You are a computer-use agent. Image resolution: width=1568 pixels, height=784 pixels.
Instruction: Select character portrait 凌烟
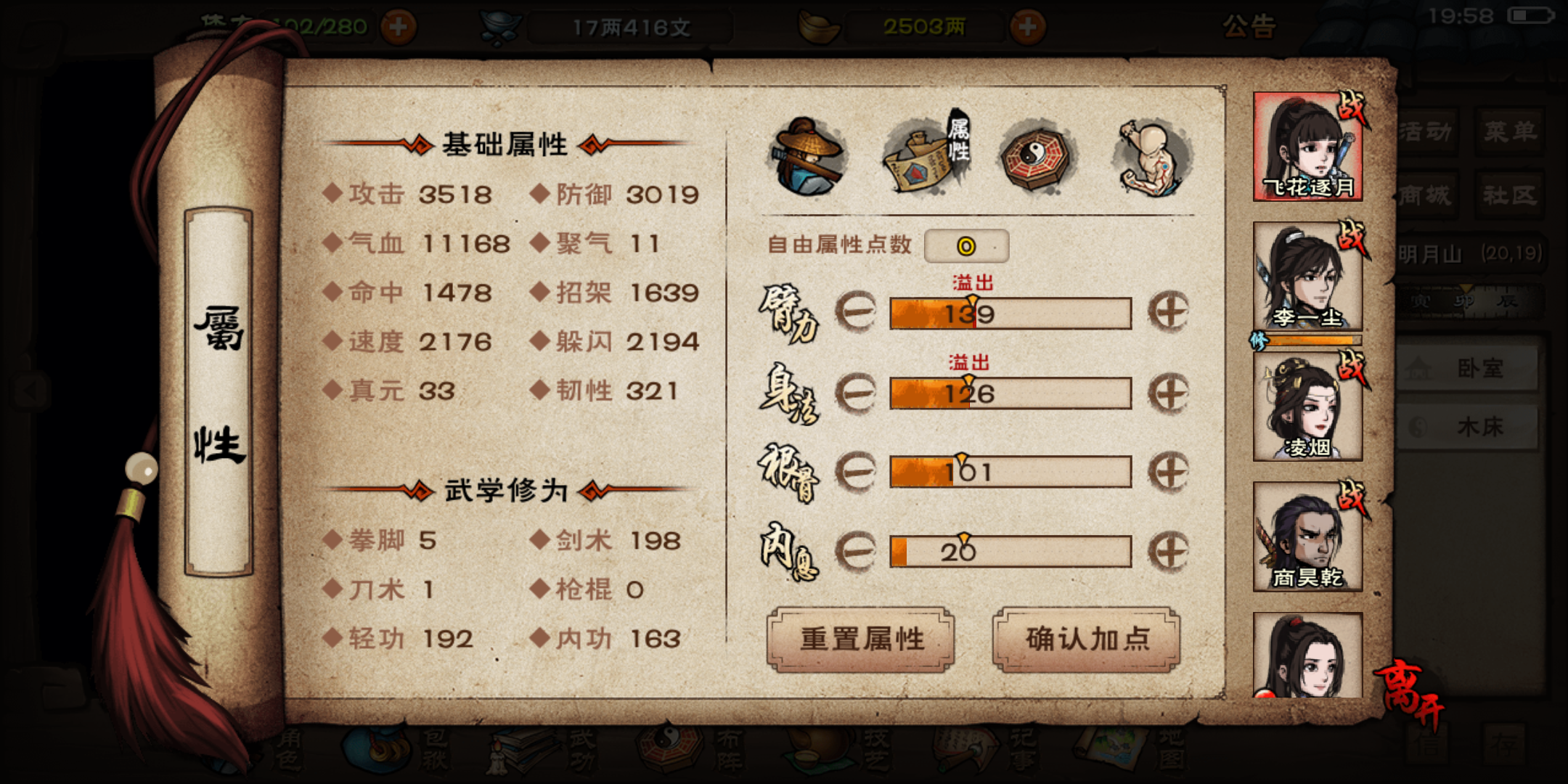(x=1307, y=407)
